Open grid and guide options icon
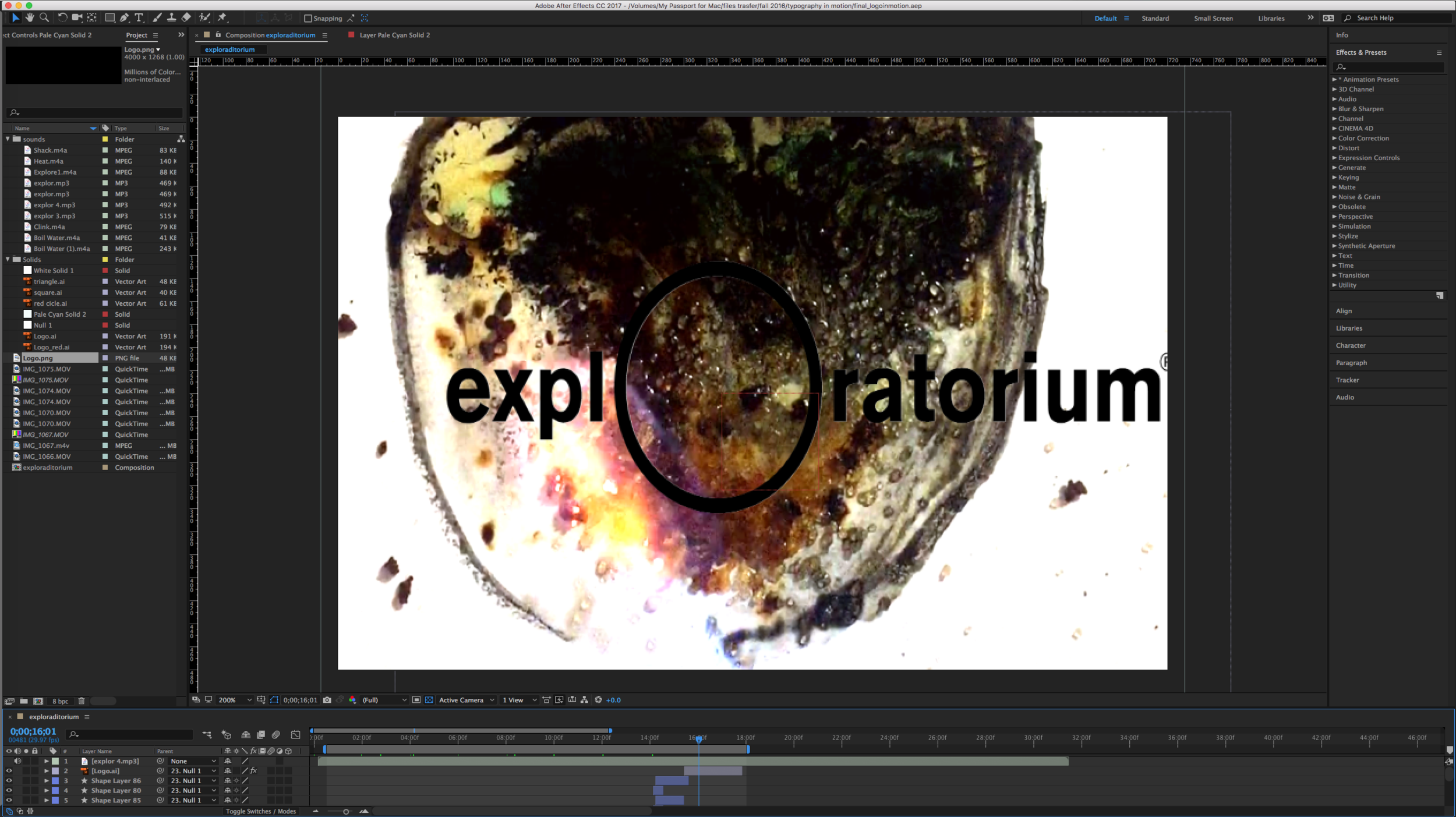 click(261, 700)
